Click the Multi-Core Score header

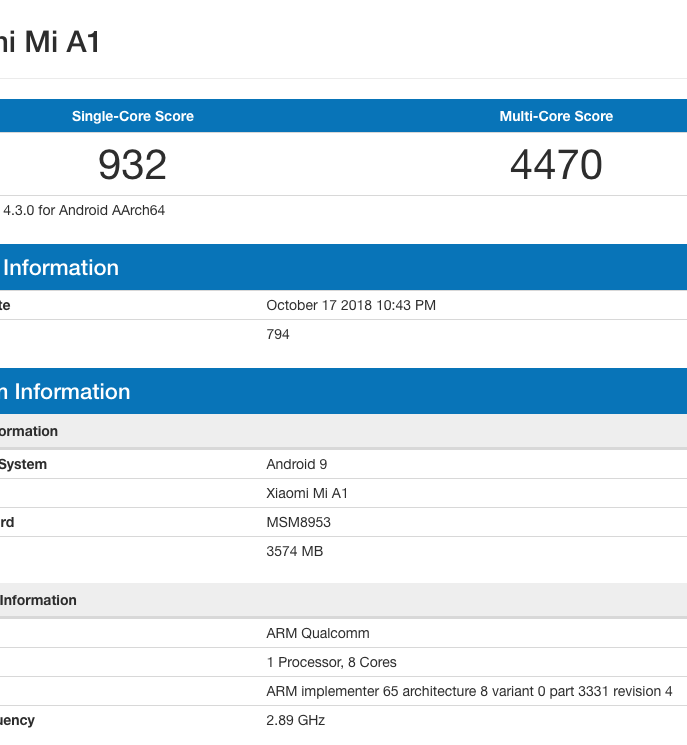[x=556, y=116]
